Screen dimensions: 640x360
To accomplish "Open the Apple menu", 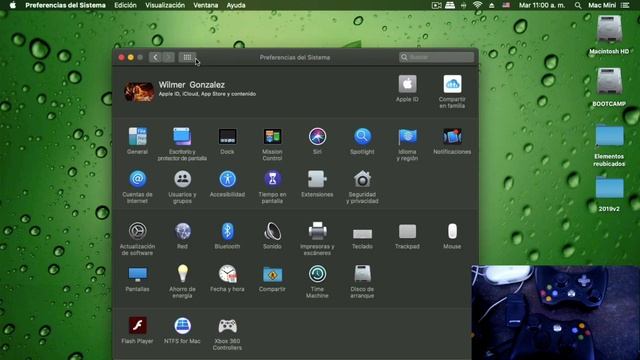I will [x=13, y=5].
